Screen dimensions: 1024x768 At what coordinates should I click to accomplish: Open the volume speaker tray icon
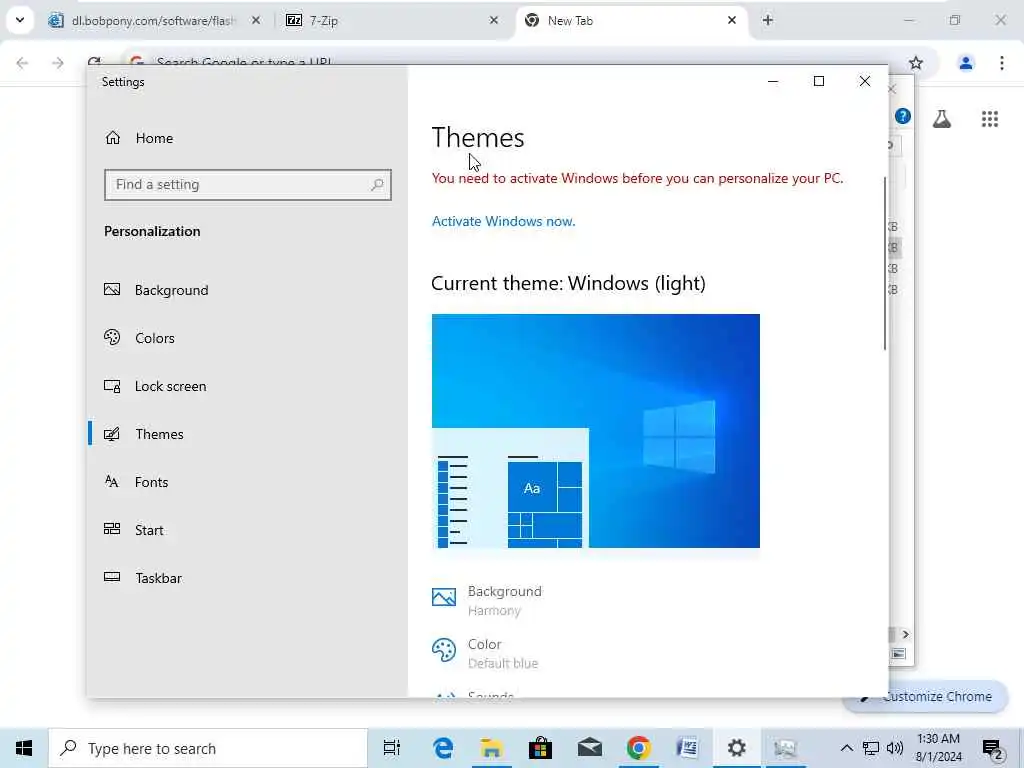(x=895, y=748)
